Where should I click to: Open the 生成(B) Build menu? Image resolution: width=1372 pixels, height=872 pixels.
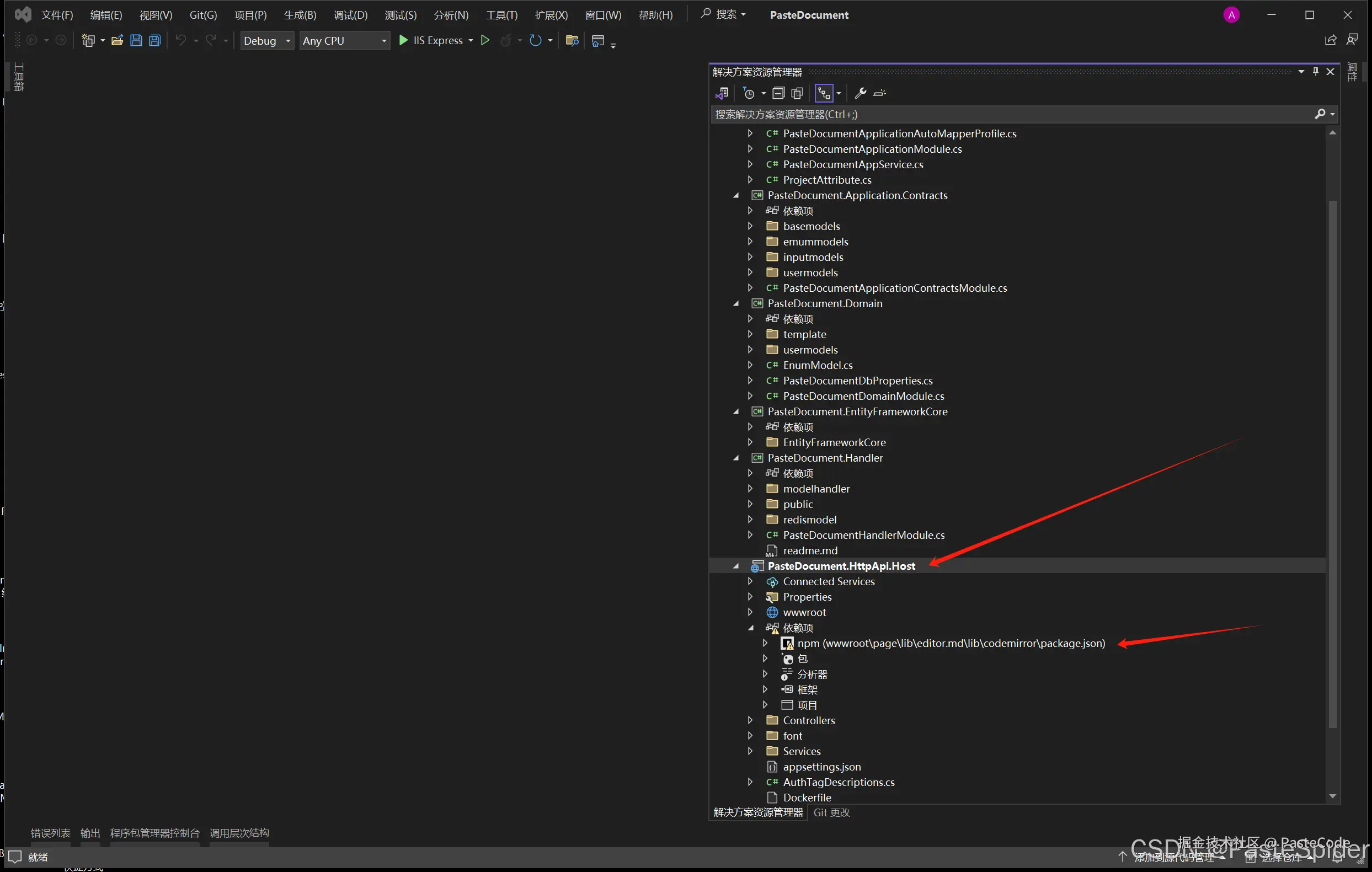click(x=300, y=15)
